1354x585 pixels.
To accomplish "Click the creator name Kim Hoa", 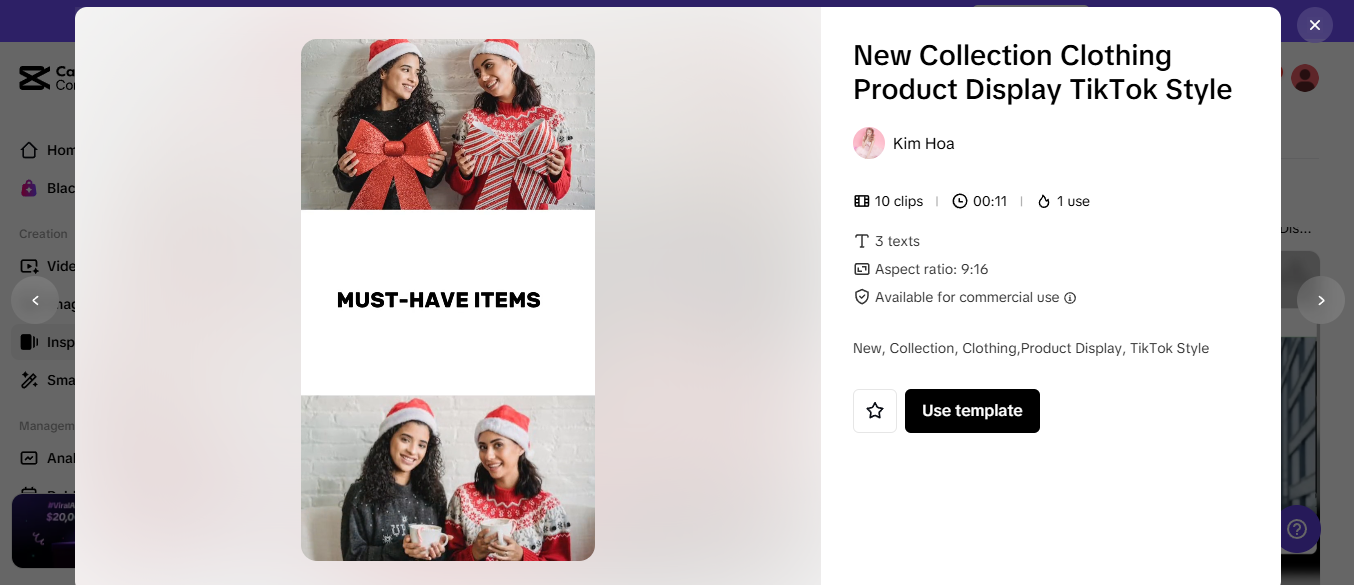I will click(x=924, y=143).
